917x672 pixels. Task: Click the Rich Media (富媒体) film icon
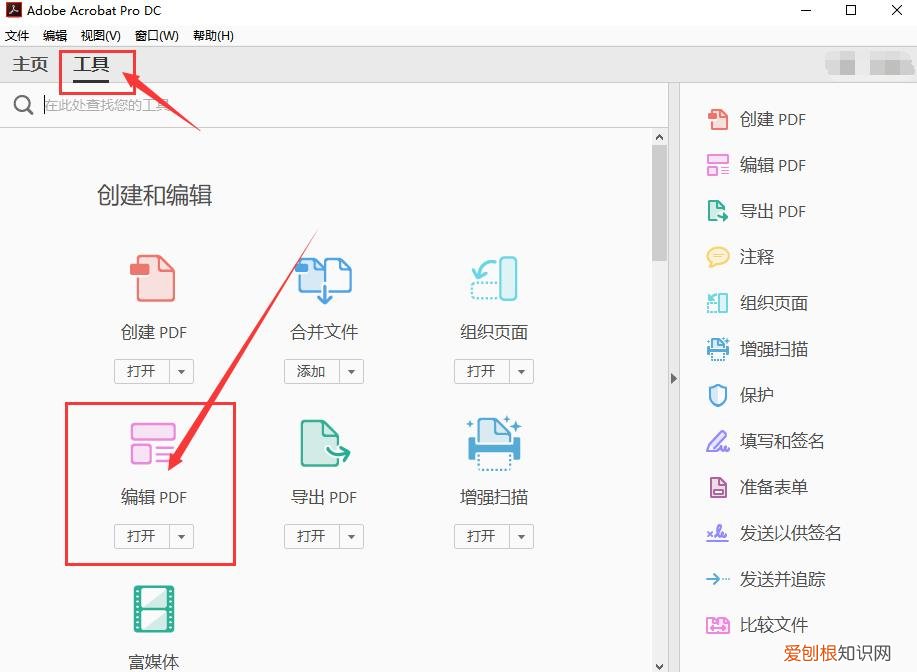(x=154, y=609)
